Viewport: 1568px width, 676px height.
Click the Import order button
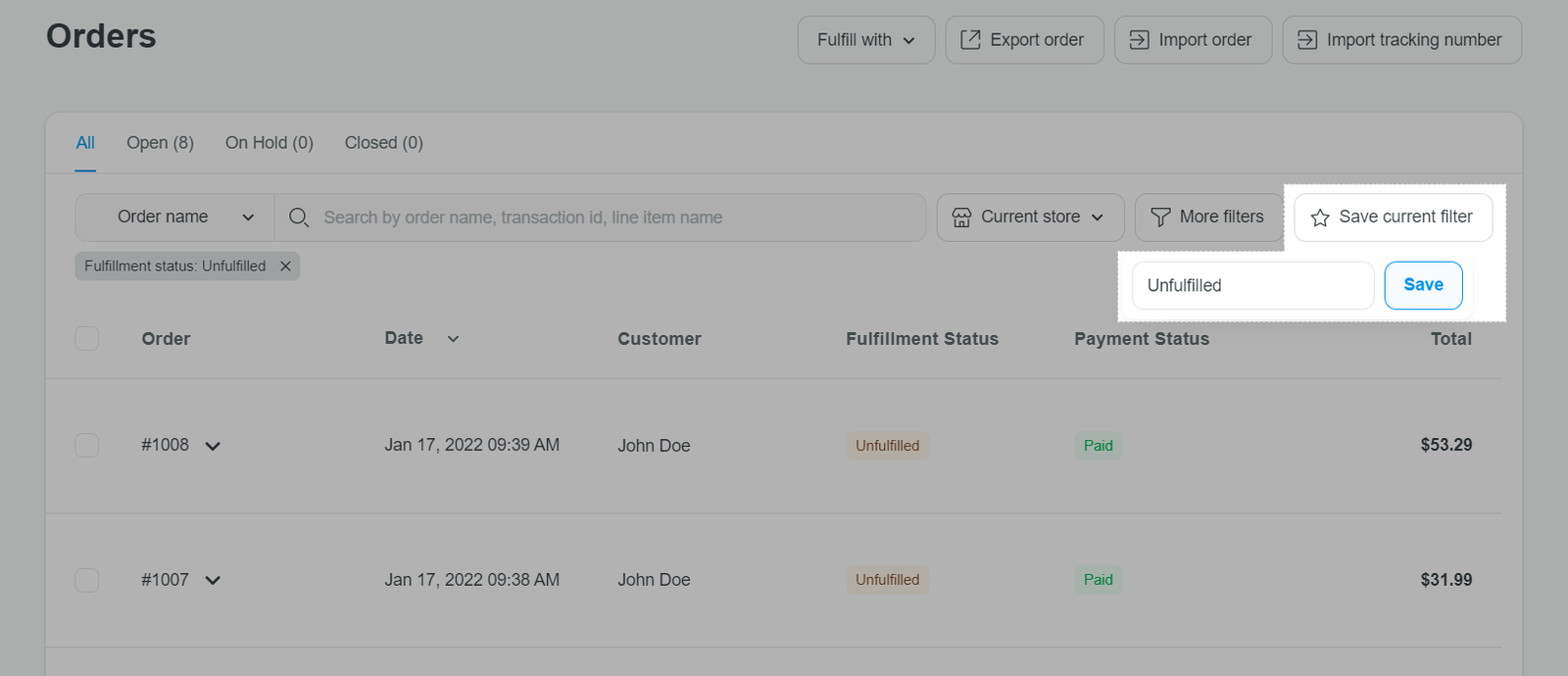tap(1193, 39)
